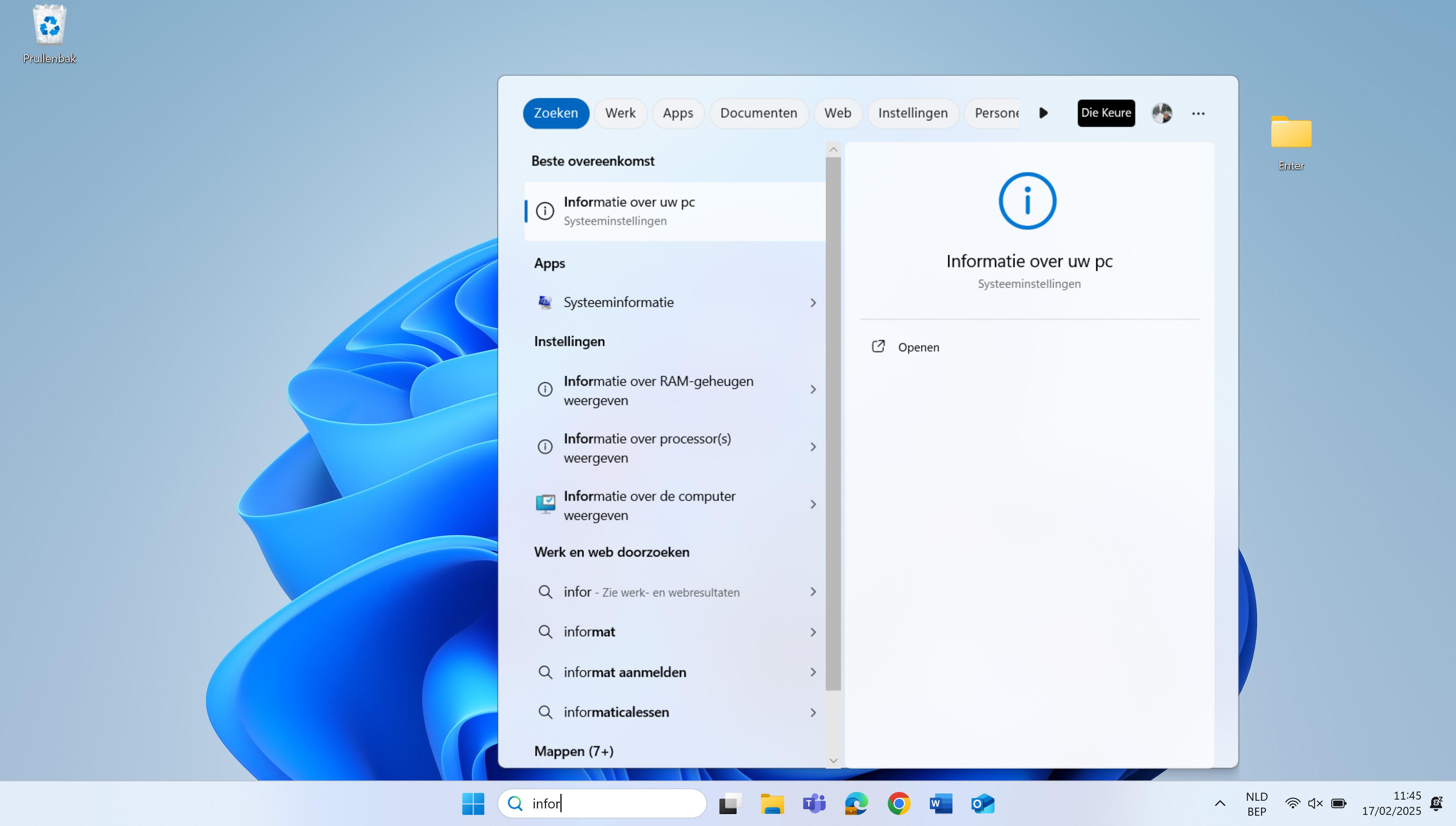1456x826 pixels.
Task: Launch Microsoft Teams from taskbar
Action: click(814, 803)
